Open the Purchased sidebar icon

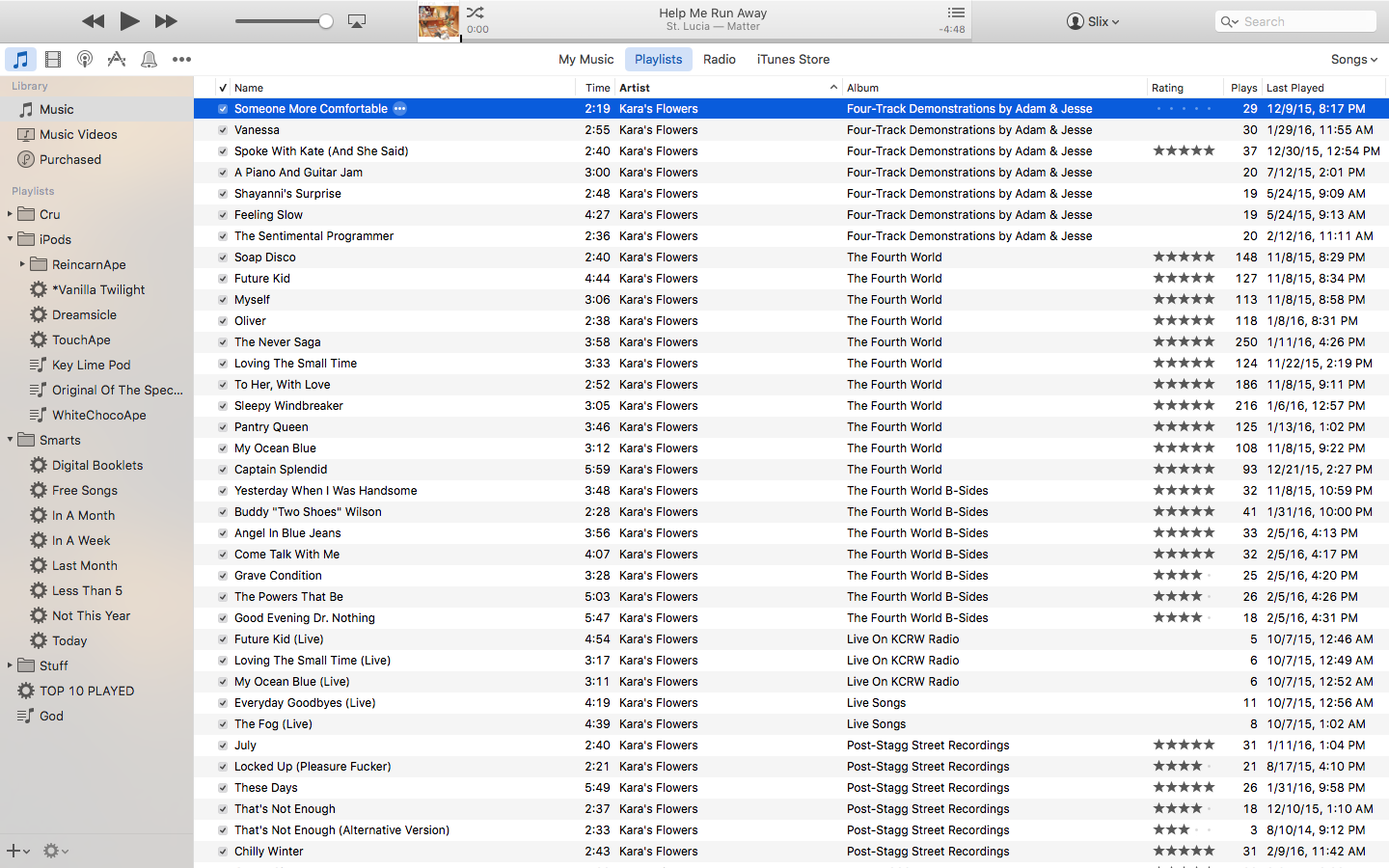pyautogui.click(x=26, y=159)
